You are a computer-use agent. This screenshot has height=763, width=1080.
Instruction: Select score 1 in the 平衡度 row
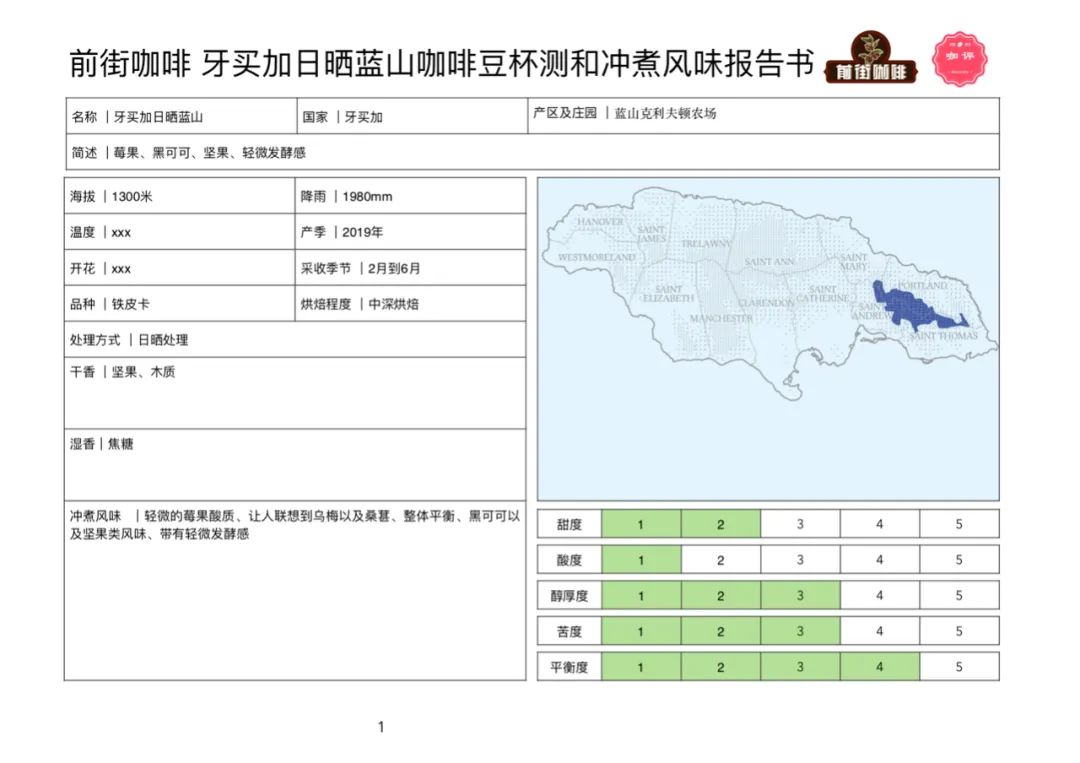(641, 667)
